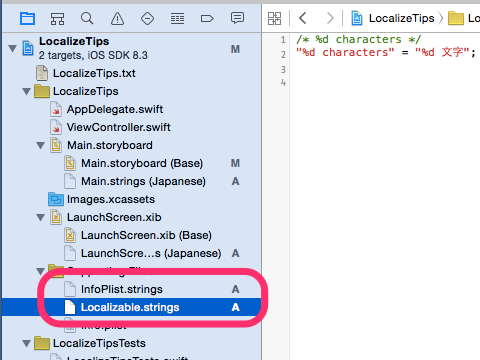The image size is (480, 360).
Task: Open the Breakpoint navigator tab
Action: click(x=207, y=18)
